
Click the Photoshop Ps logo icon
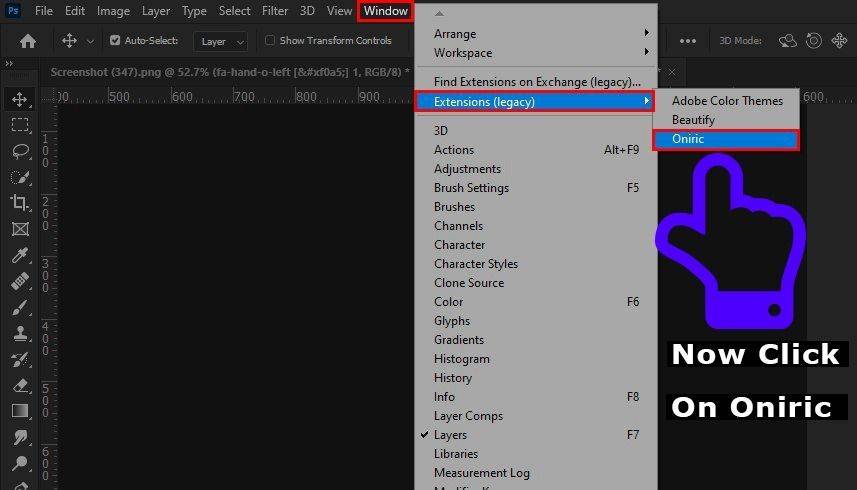[13, 10]
